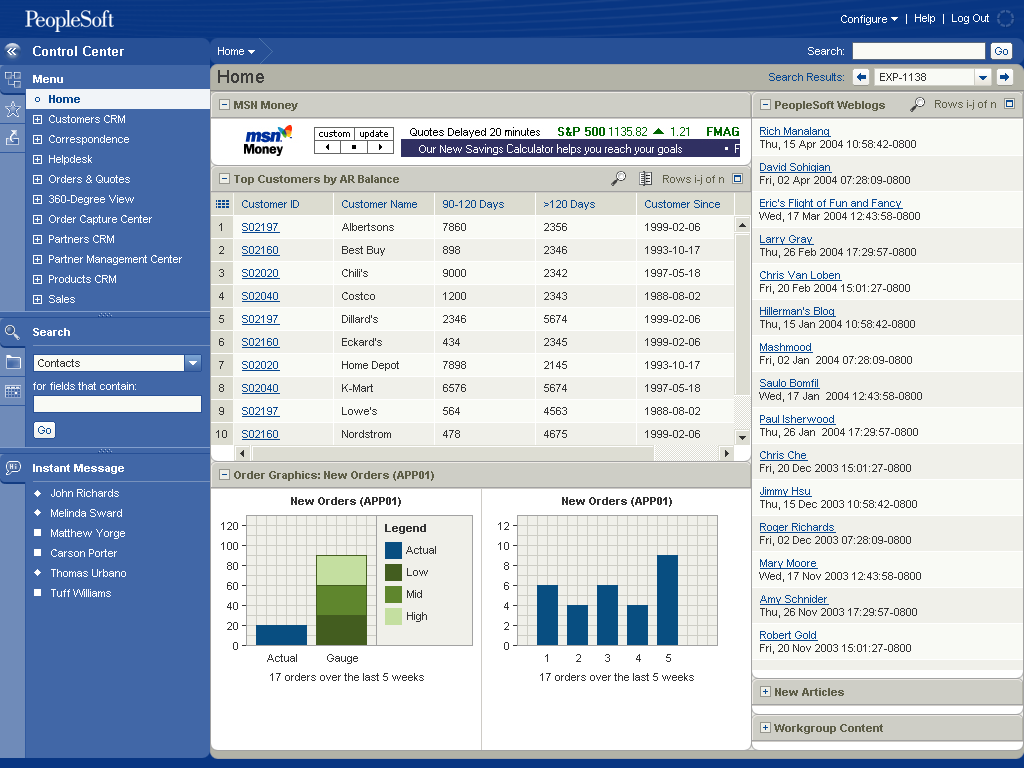Click the calendar icon in left sidebar
The width and height of the screenshot is (1024, 768).
13,392
